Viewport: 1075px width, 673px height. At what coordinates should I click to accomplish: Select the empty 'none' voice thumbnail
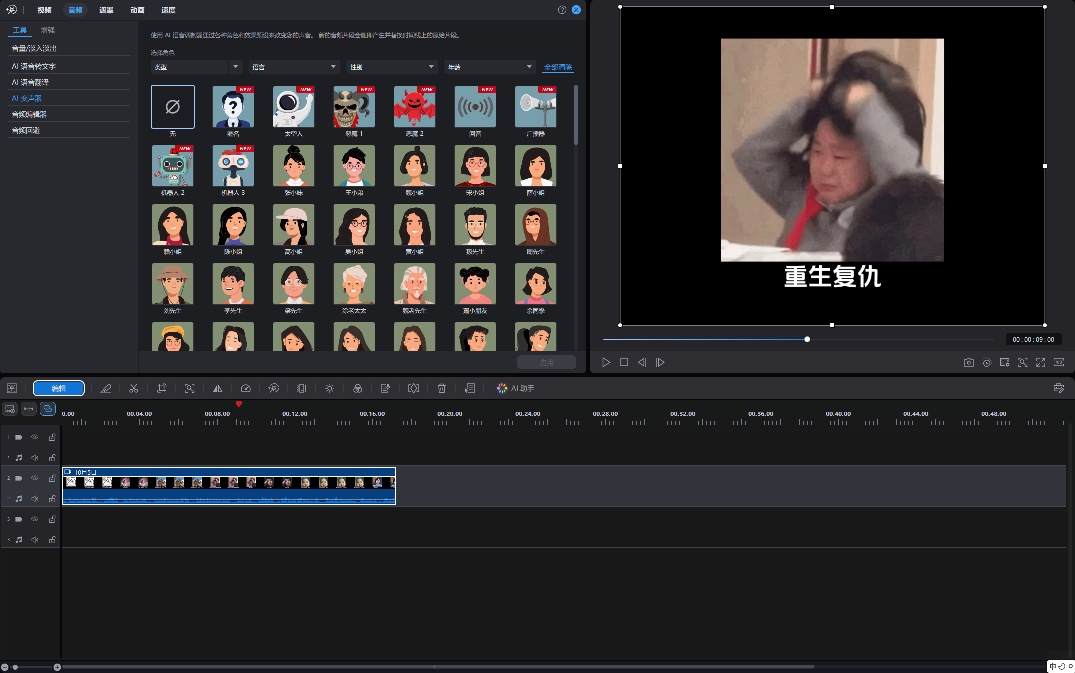pos(173,107)
